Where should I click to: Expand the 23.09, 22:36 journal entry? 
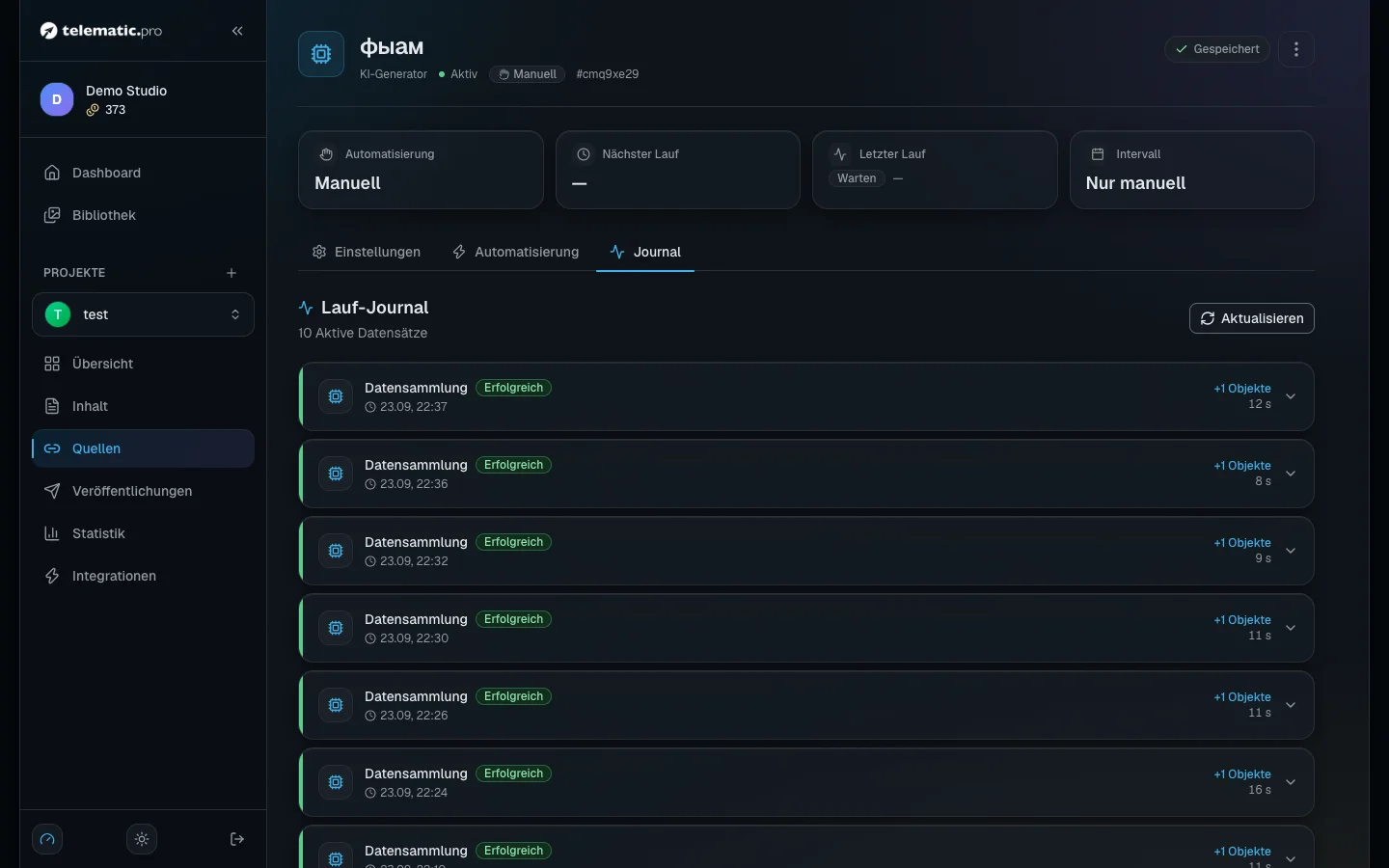[x=1291, y=474]
